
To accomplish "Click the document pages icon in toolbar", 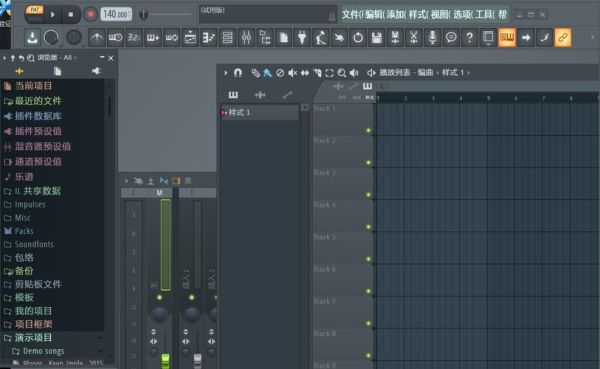I will click(284, 38).
